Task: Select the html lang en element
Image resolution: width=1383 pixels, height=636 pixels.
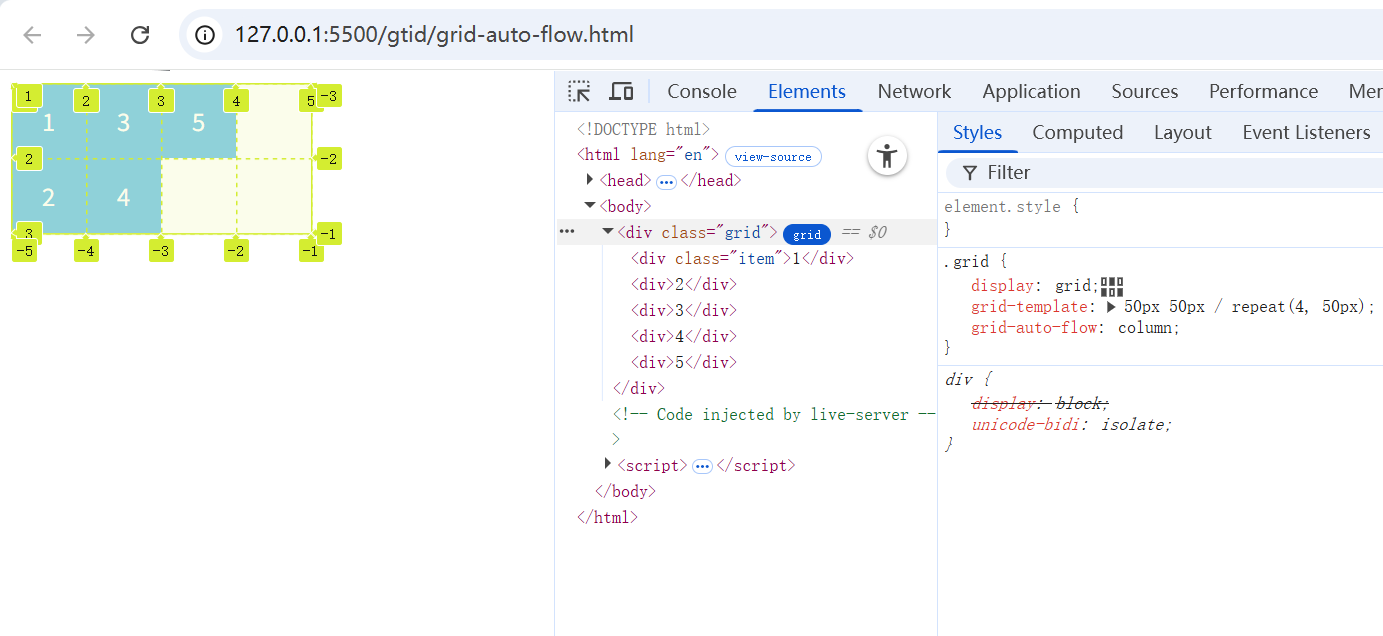Action: pyautogui.click(x=648, y=154)
